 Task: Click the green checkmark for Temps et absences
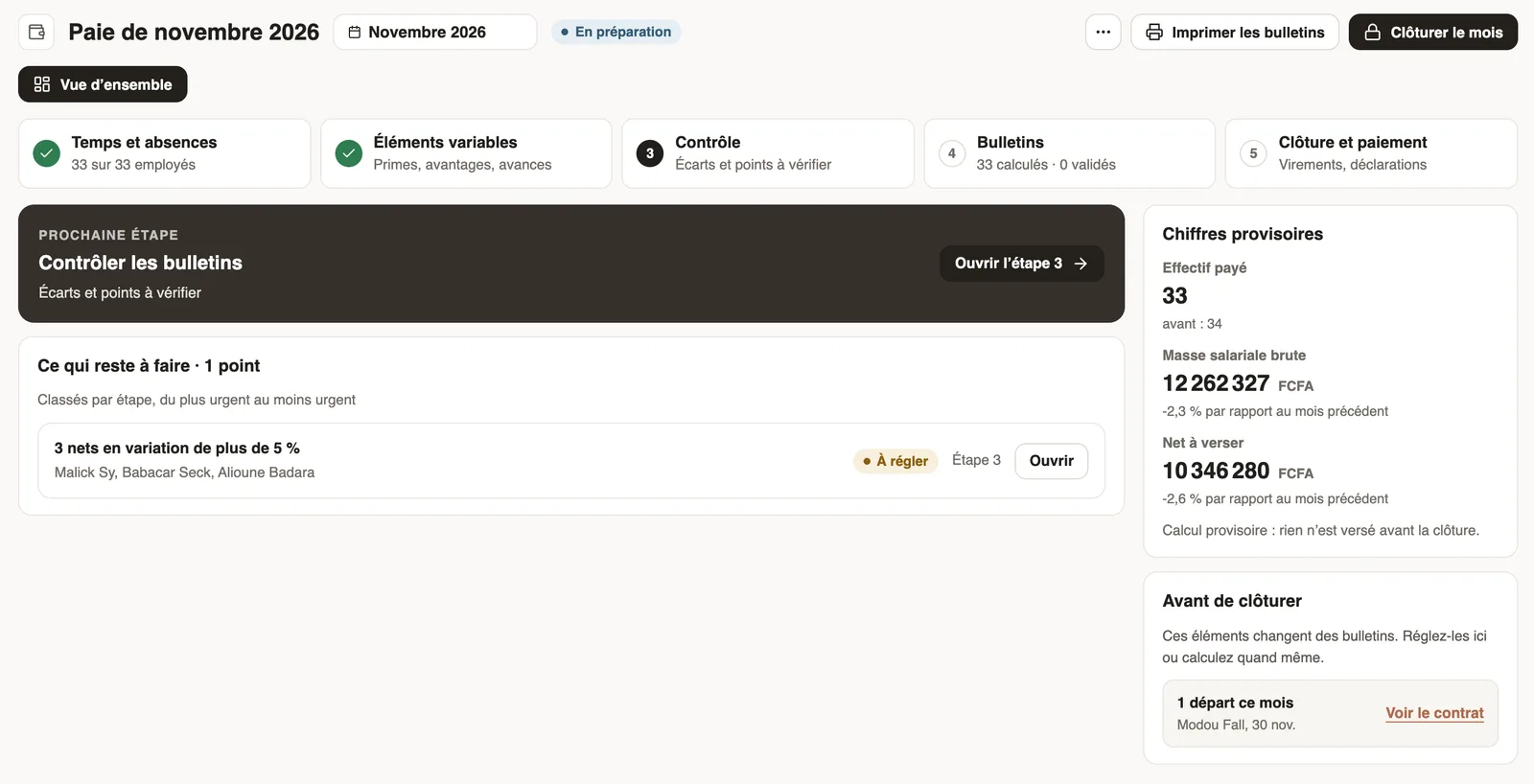tap(46, 153)
